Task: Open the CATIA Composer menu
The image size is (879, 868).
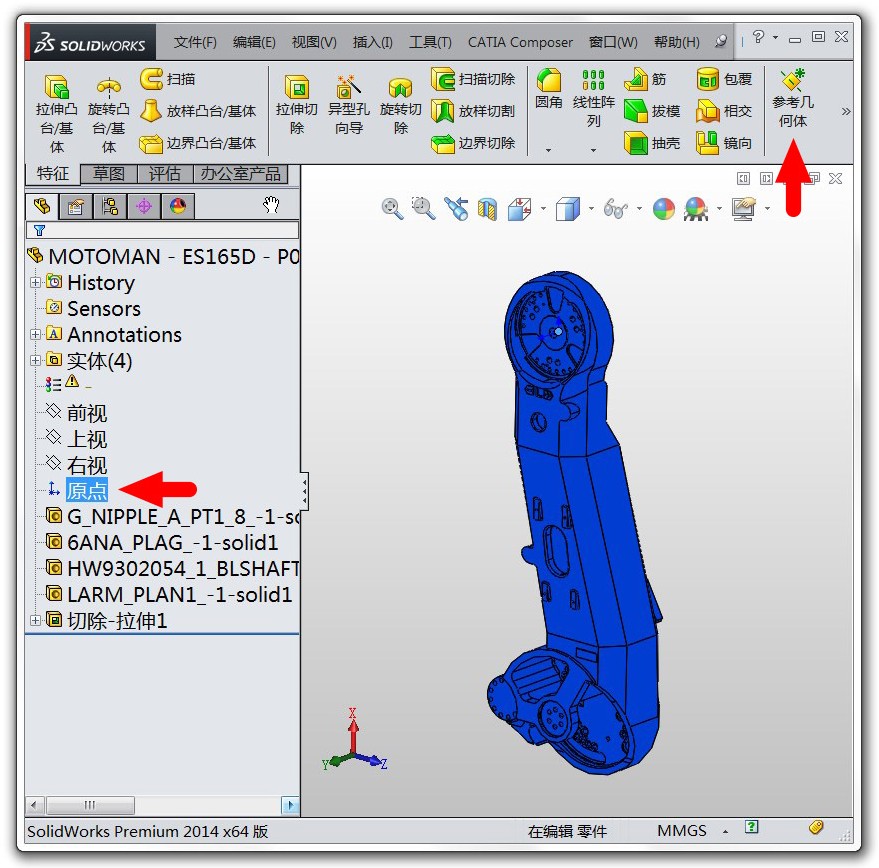Action: [x=520, y=43]
